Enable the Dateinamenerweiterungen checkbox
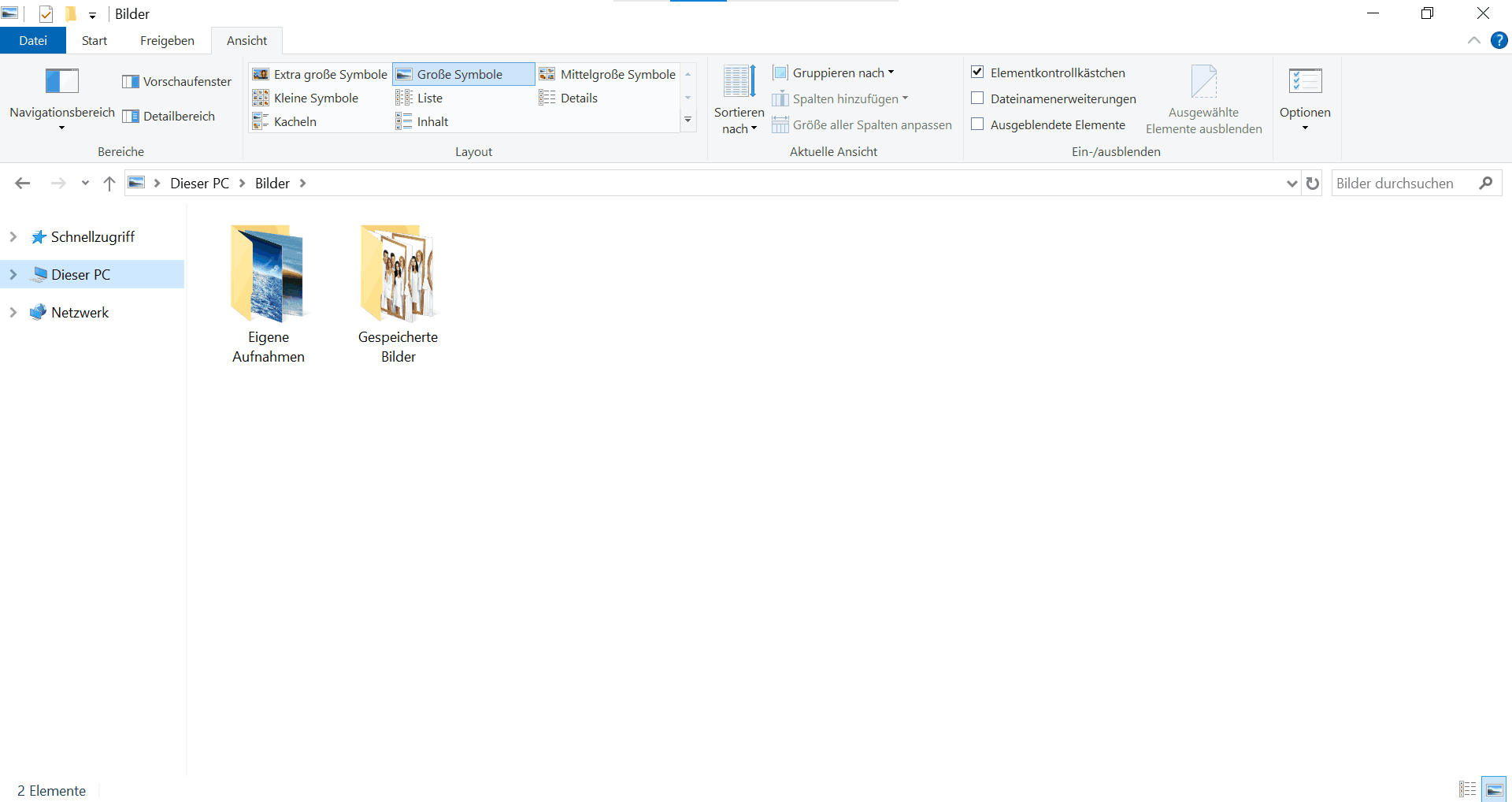The height and width of the screenshot is (802, 1512). (x=977, y=98)
